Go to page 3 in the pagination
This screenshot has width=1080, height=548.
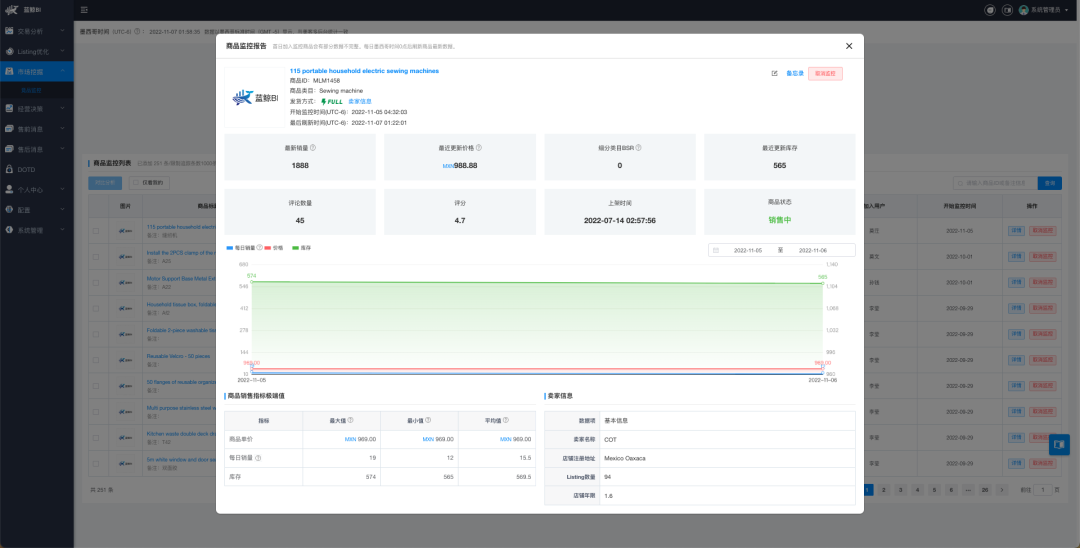(900, 489)
